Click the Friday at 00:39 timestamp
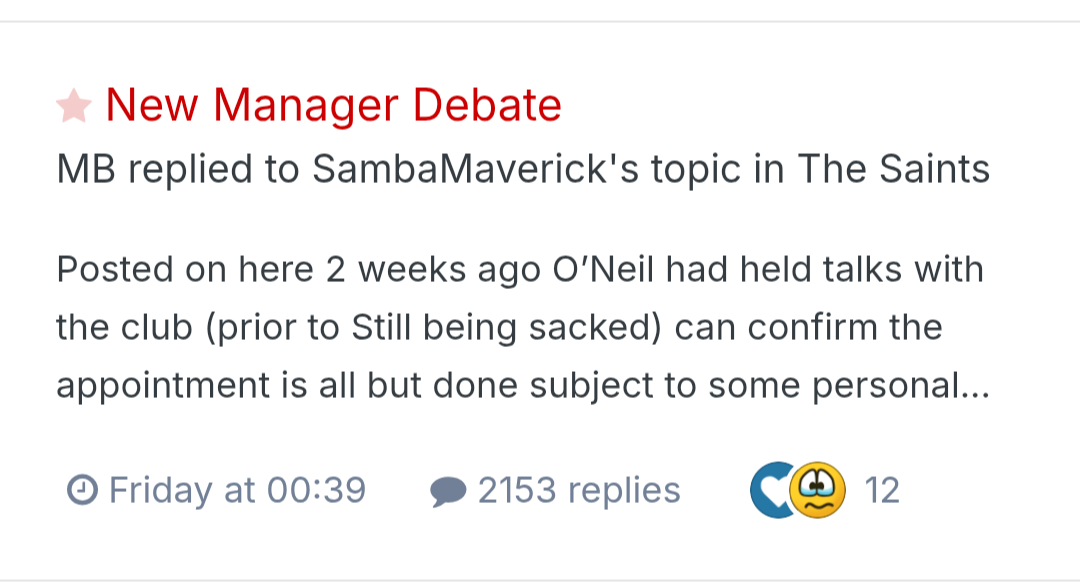Image resolution: width=1080 pixels, height=587 pixels. coord(237,491)
